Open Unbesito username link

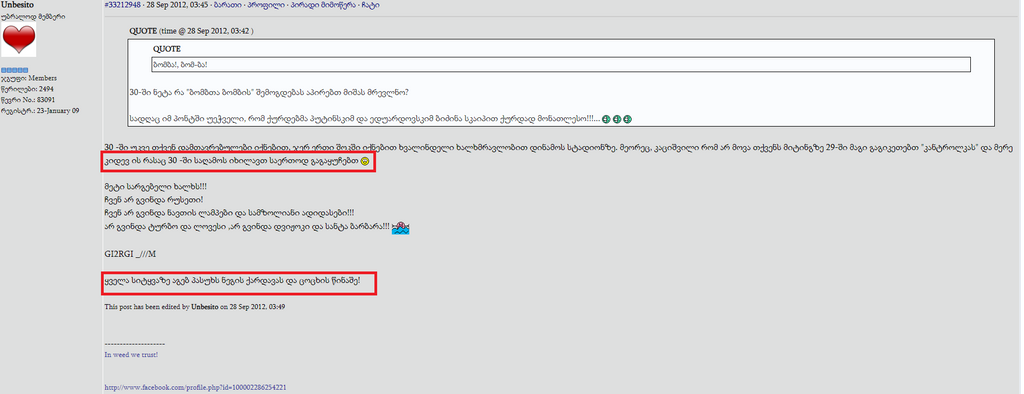18,5
